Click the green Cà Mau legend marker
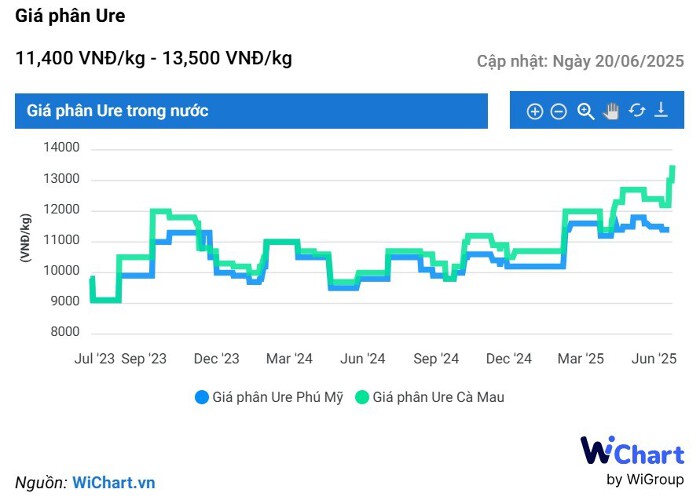The width and height of the screenshot is (700, 500). point(362,397)
